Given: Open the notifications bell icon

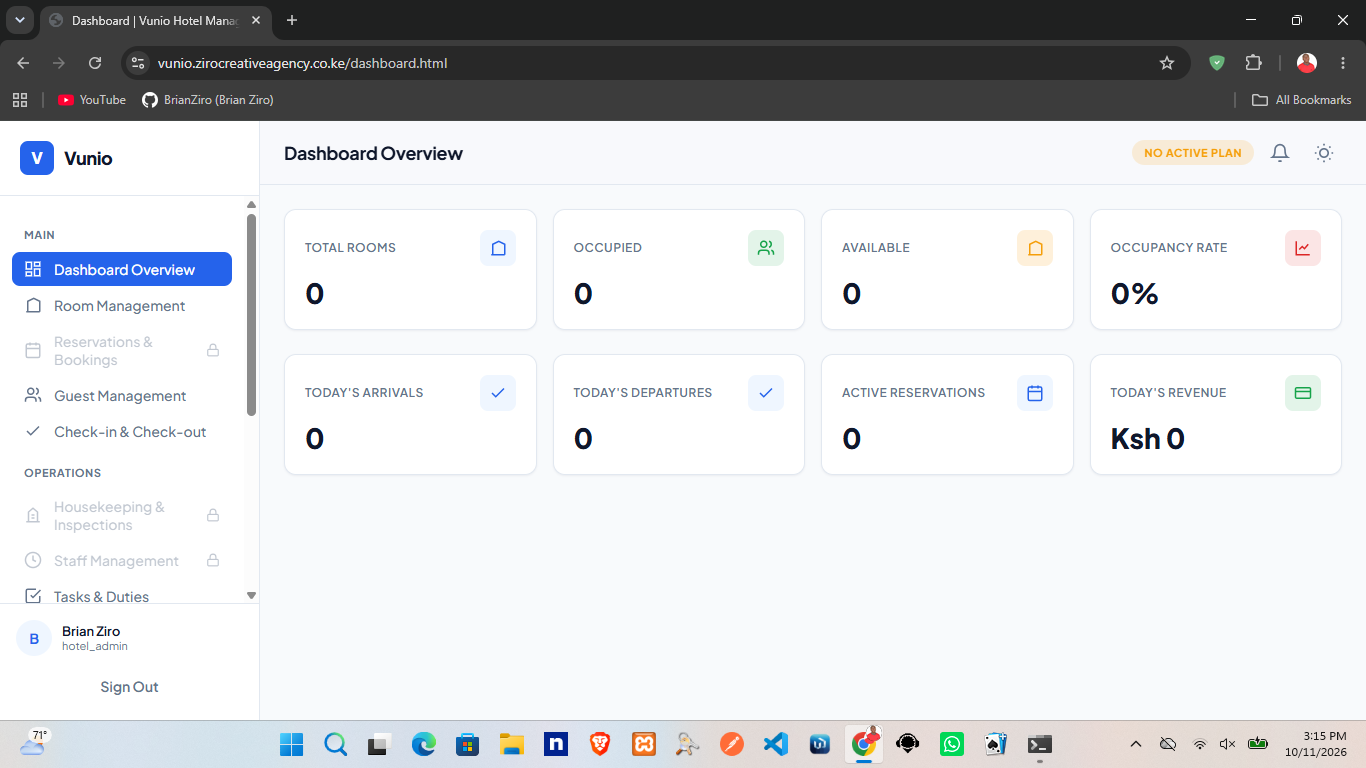Looking at the screenshot, I should pos(1279,153).
